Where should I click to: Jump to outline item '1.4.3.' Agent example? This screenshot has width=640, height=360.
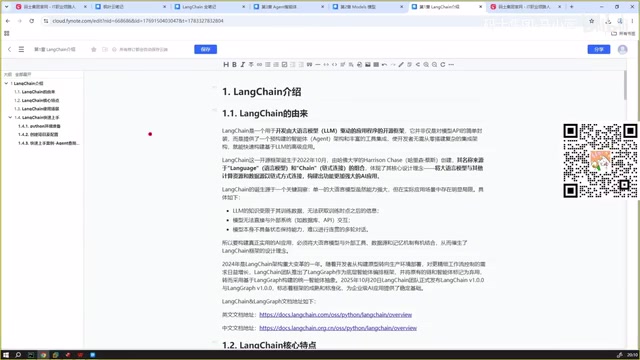tap(49, 143)
